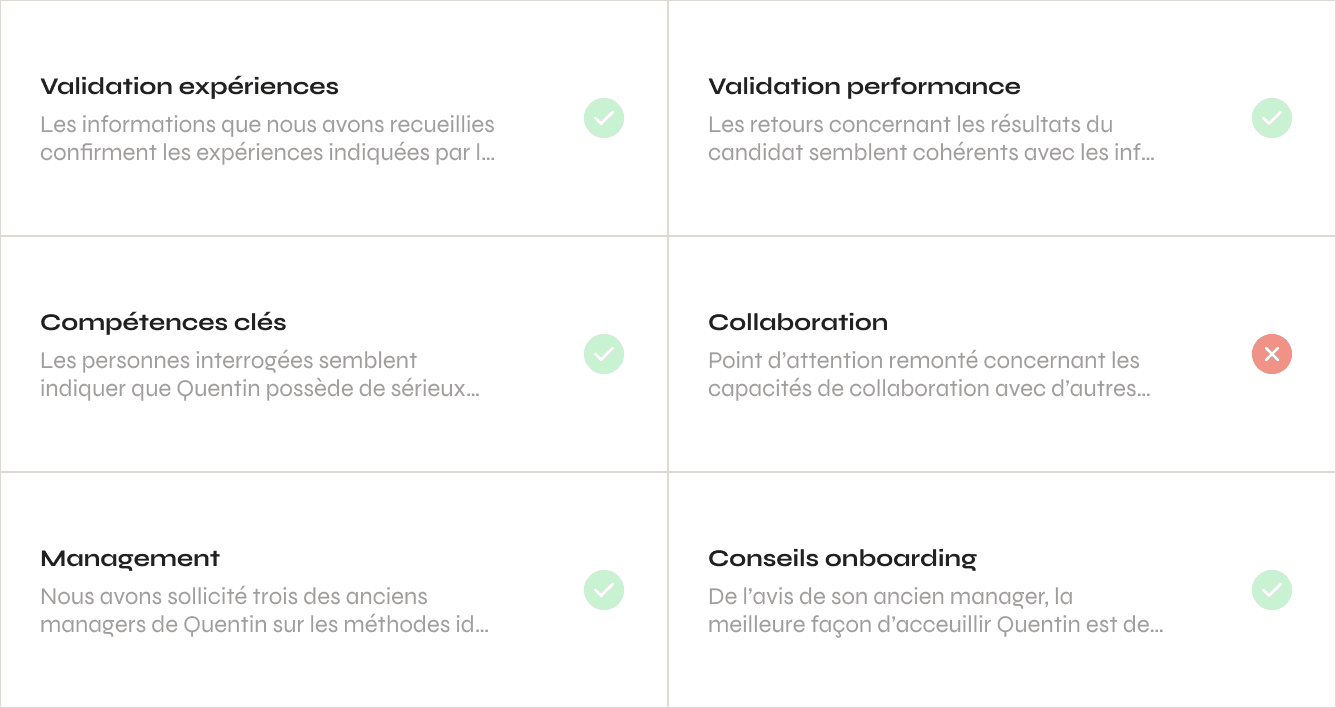Open the Validation expériences heading

189,87
